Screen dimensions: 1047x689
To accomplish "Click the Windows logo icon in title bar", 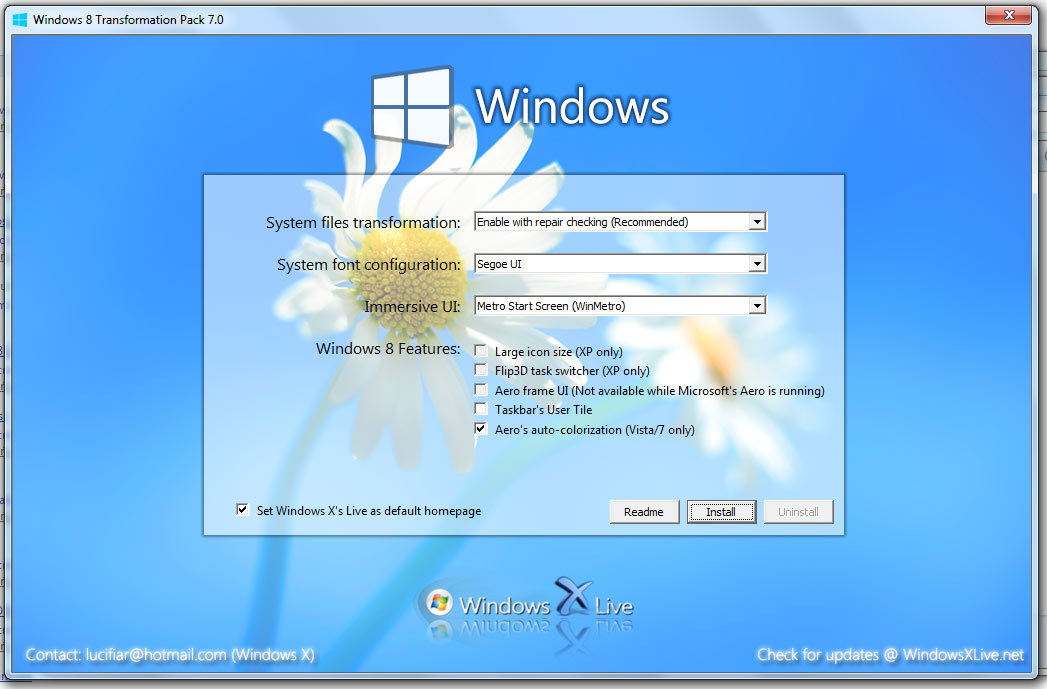I will pyautogui.click(x=20, y=20).
